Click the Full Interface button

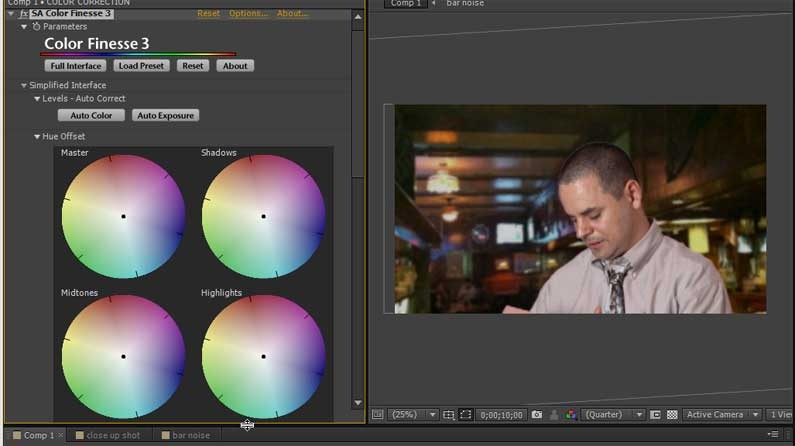coord(75,66)
